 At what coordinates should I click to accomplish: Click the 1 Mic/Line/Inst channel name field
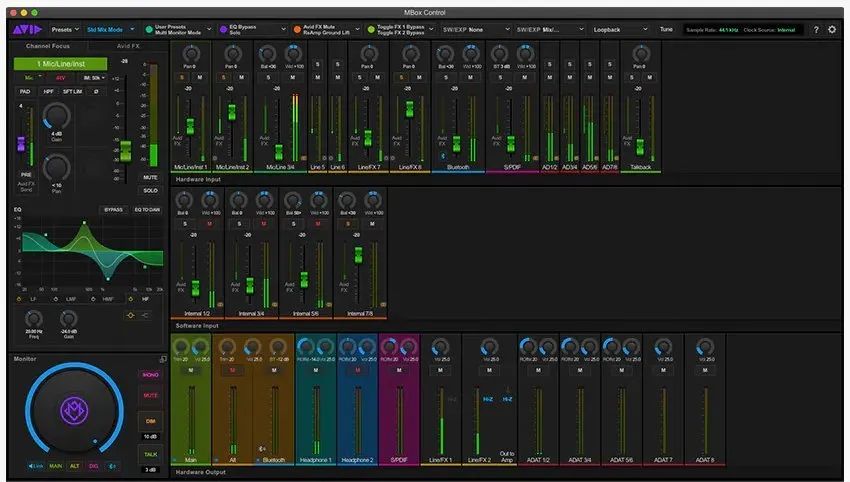pos(61,64)
